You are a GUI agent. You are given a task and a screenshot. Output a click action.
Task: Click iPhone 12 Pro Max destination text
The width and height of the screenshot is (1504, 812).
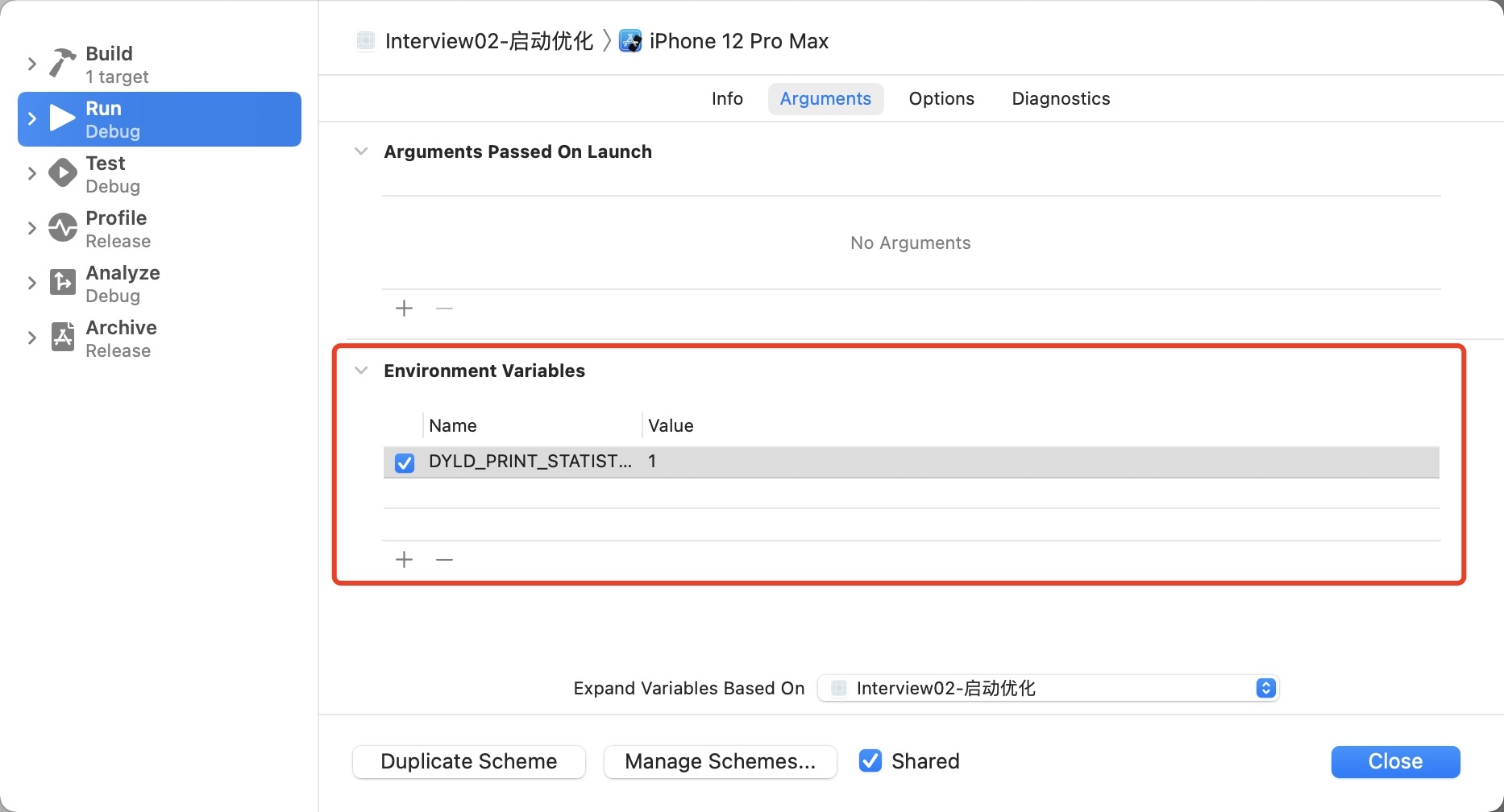tap(739, 41)
